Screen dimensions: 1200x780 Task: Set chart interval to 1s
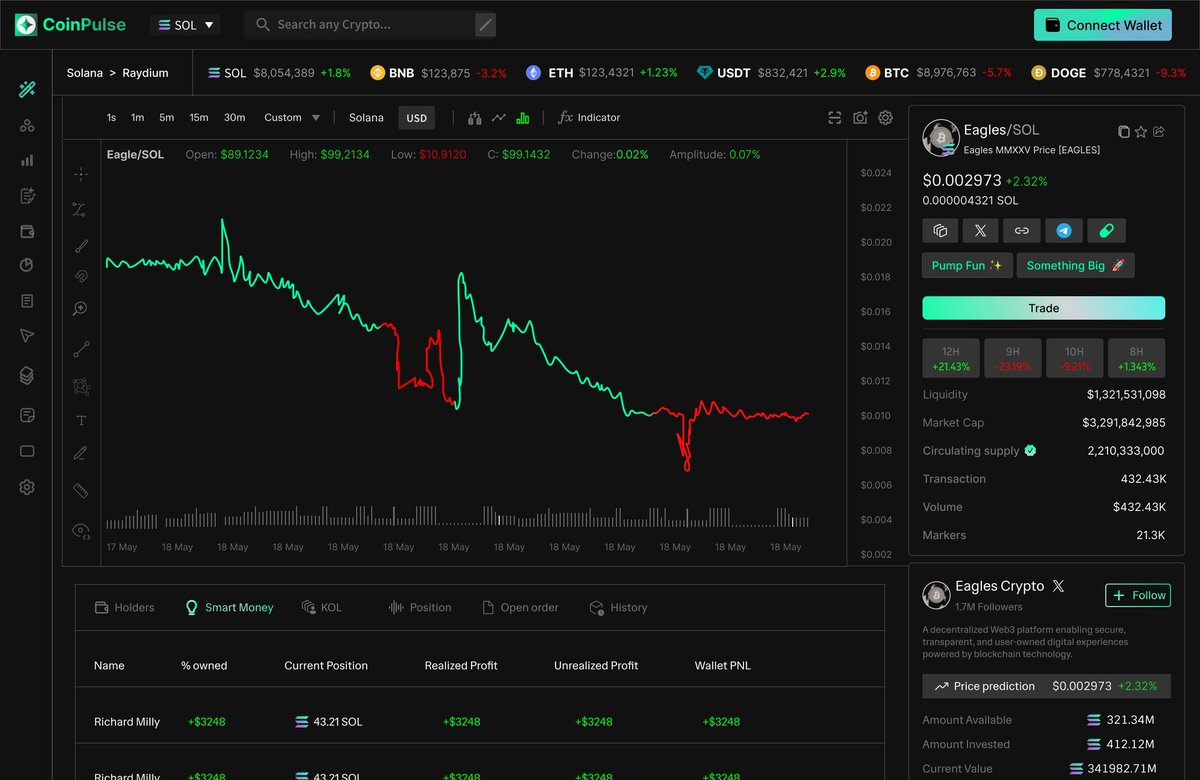click(111, 118)
